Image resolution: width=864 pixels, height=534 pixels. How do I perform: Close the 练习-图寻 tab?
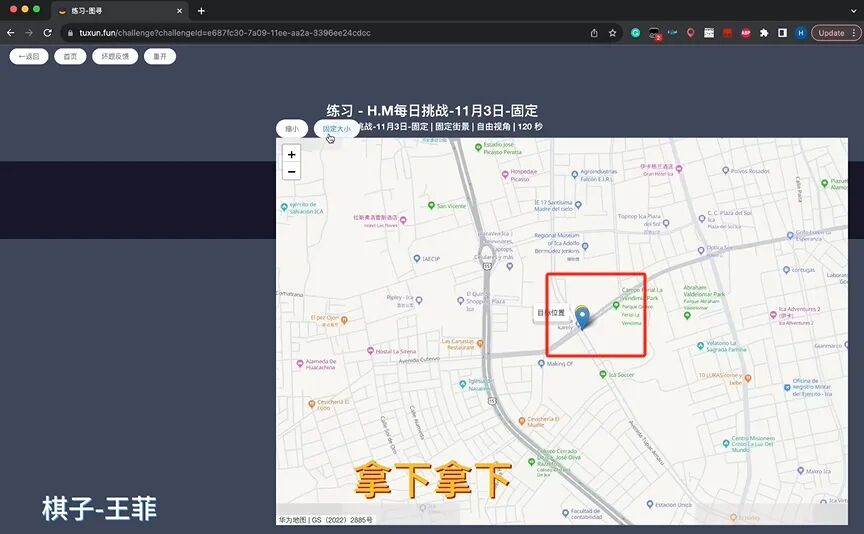coord(180,11)
